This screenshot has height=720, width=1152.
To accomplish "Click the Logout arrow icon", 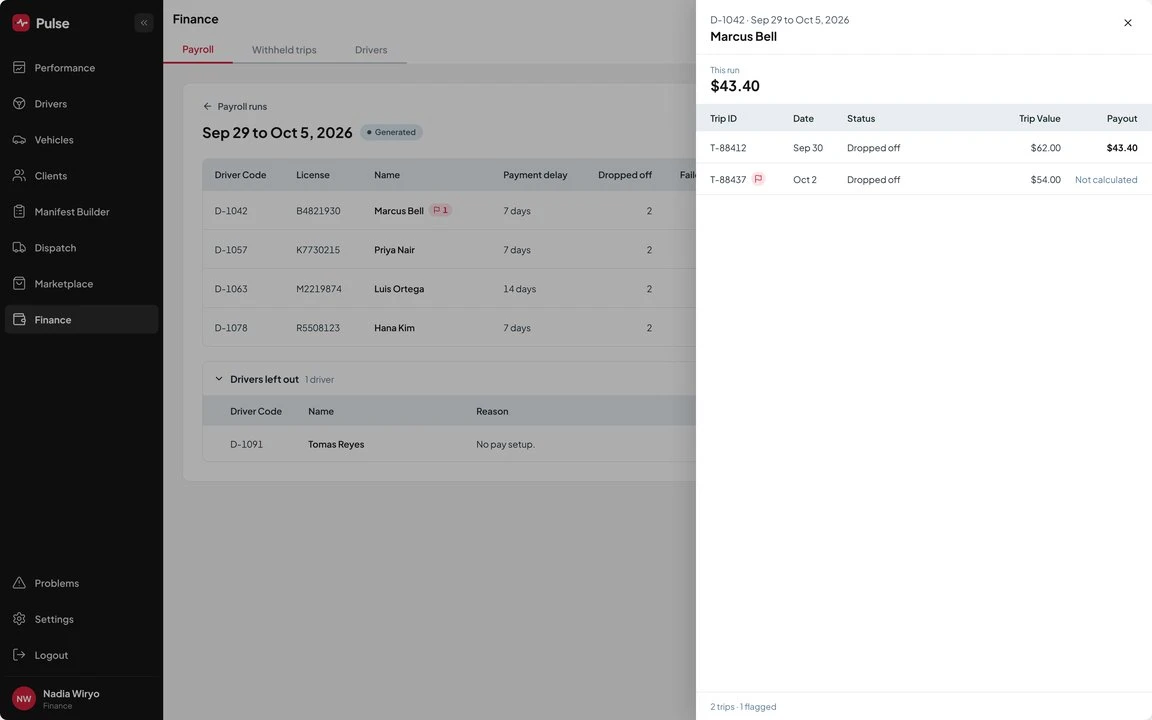I will pos(19,655).
